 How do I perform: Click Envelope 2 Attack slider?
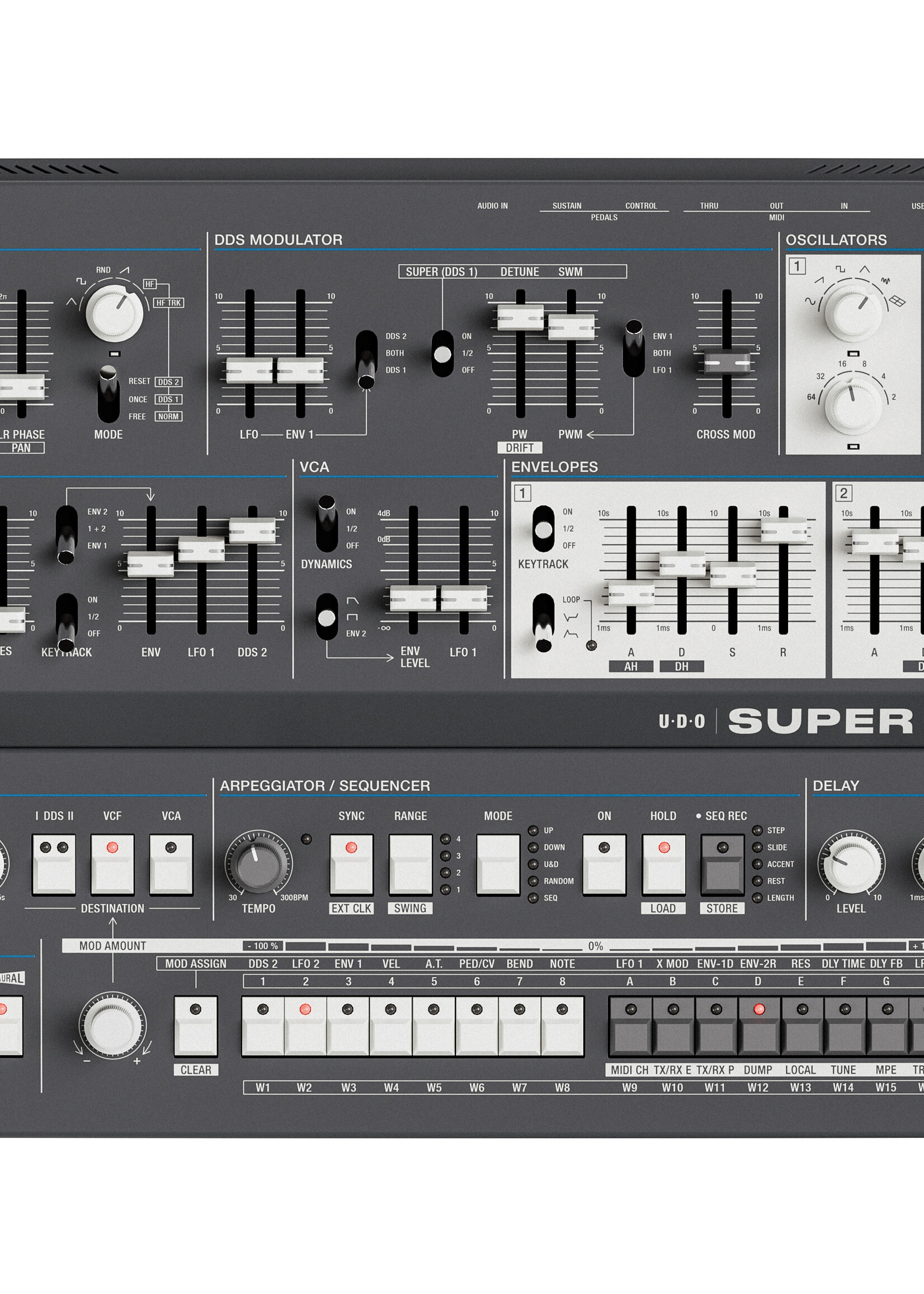pos(875,540)
